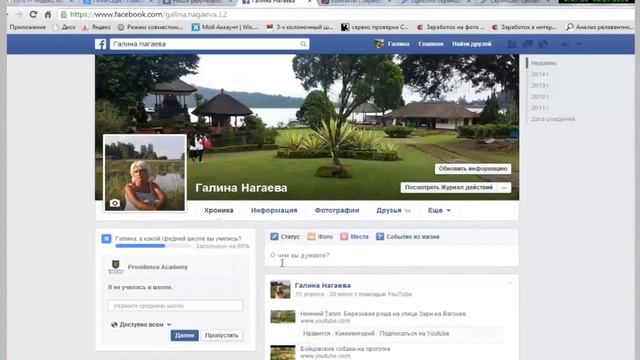The image size is (640, 360).
Task: Open the profile picture thumbnail
Action: [x=145, y=173]
